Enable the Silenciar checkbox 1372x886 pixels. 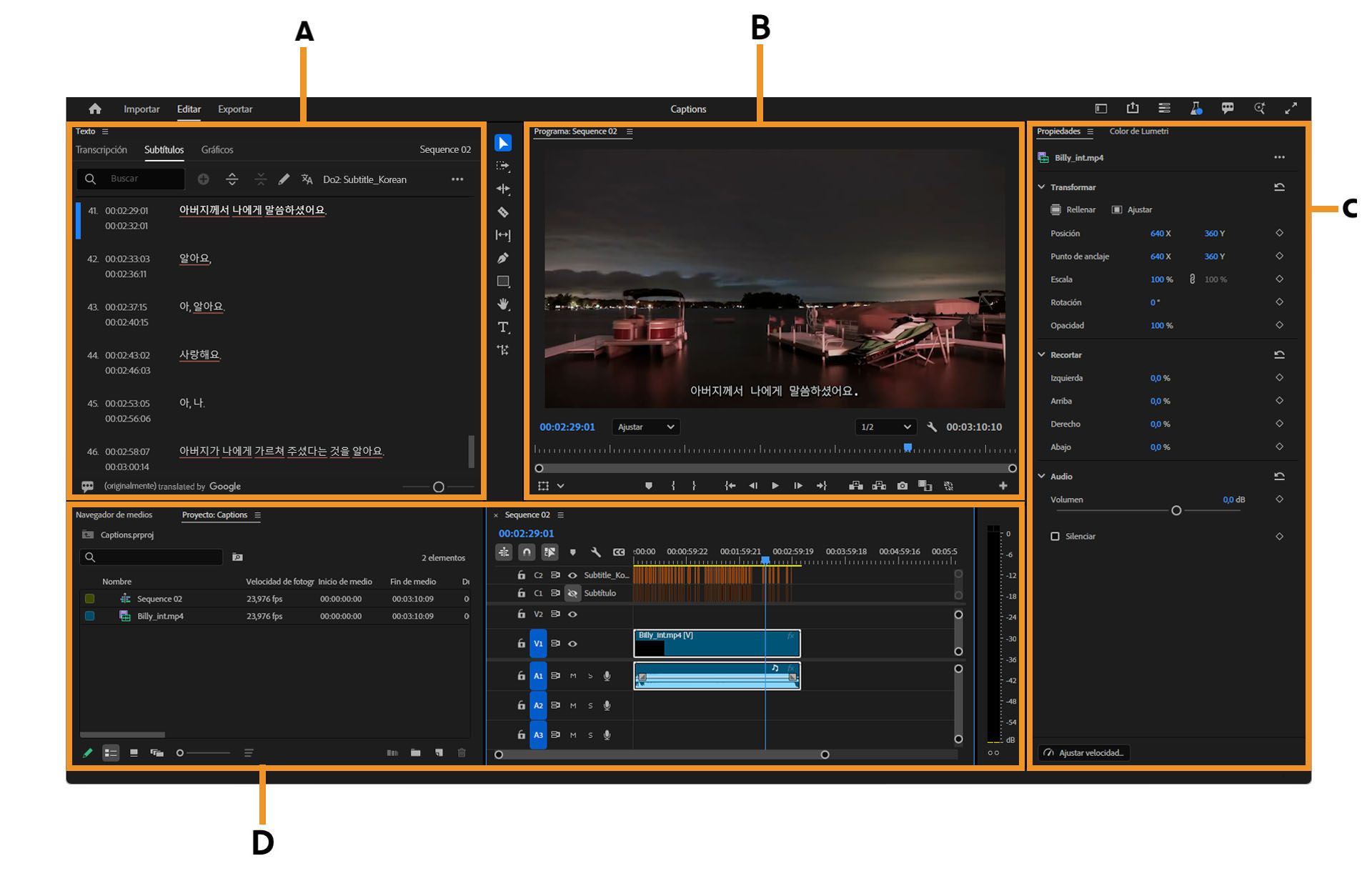[x=1055, y=537]
